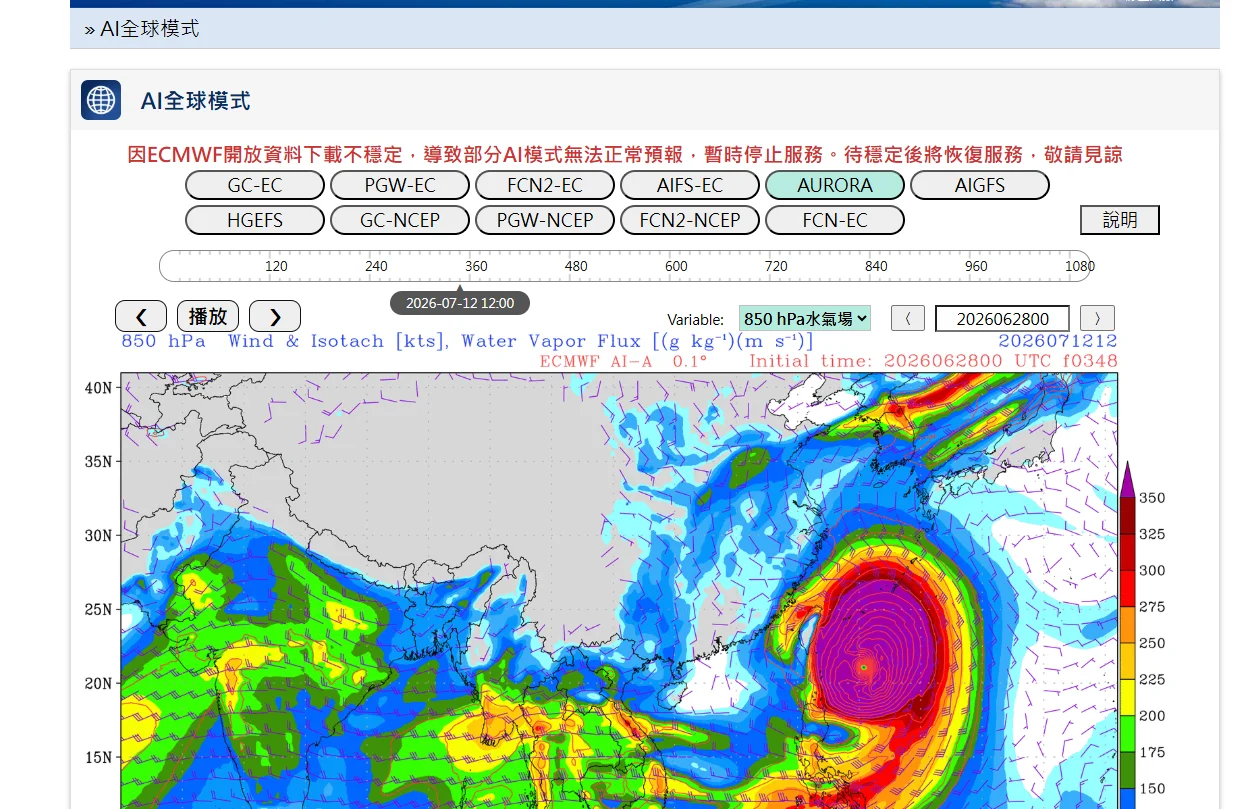The image size is (1253, 809).
Task: Step to previous forecast frame arrow
Action: [141, 317]
